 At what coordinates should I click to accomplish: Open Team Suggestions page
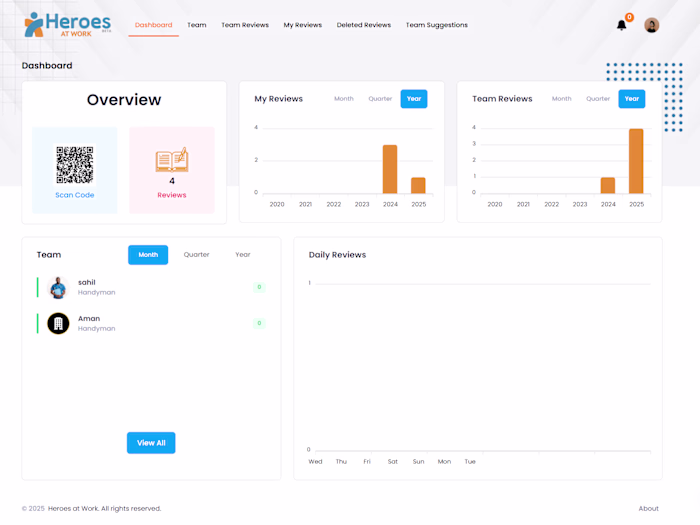[x=437, y=25]
